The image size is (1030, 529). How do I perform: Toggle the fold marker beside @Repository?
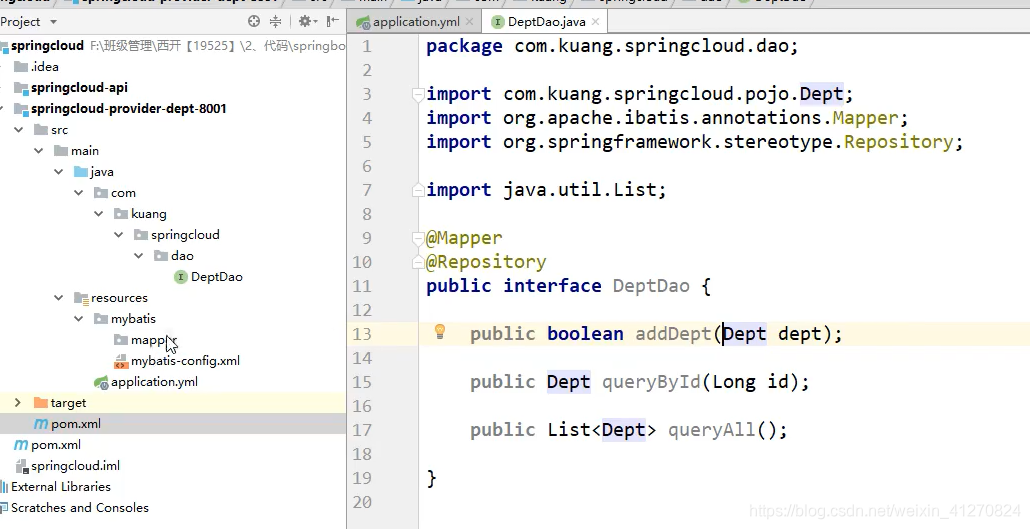coord(418,262)
